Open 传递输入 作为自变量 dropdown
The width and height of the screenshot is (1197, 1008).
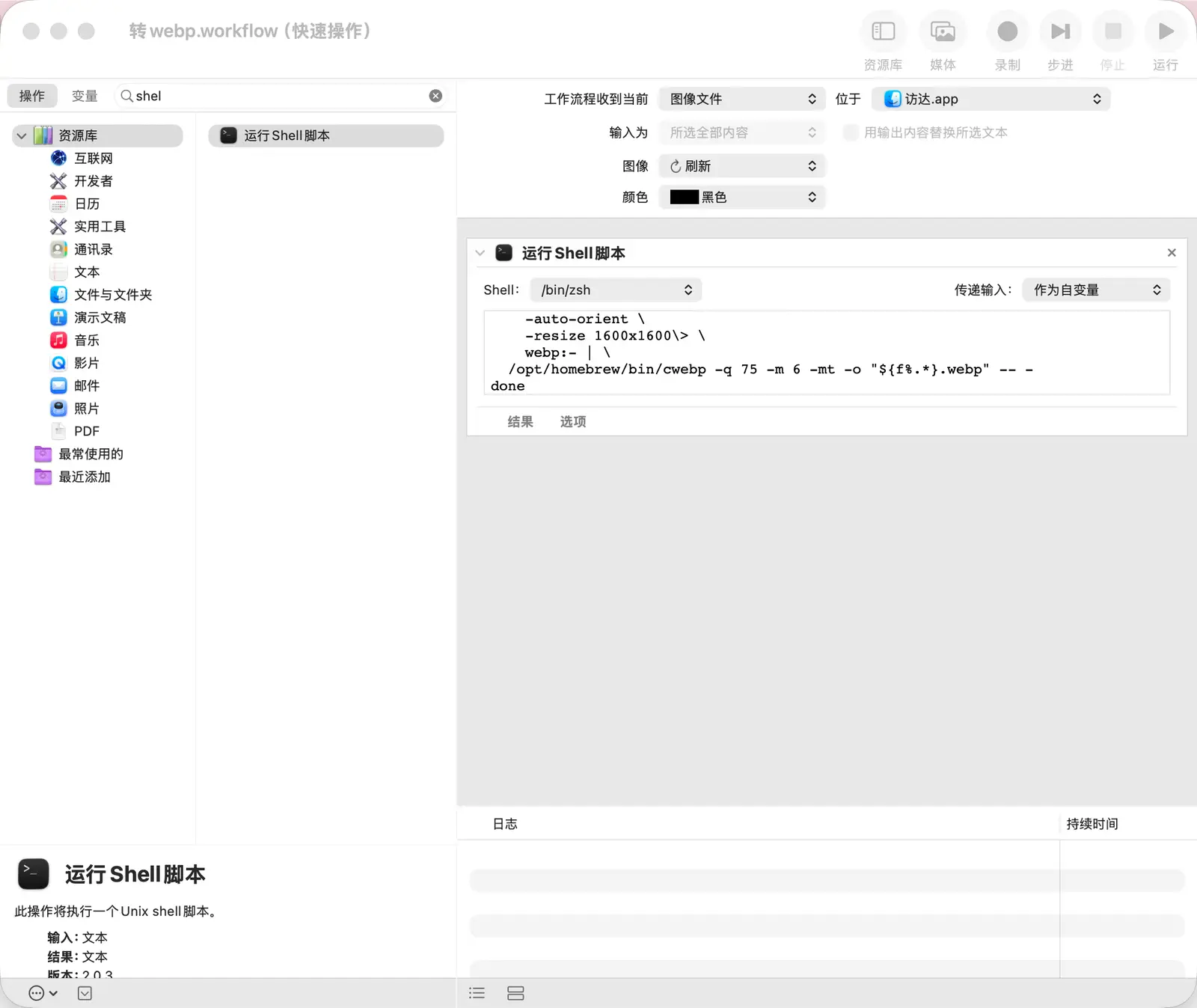[x=1096, y=290]
